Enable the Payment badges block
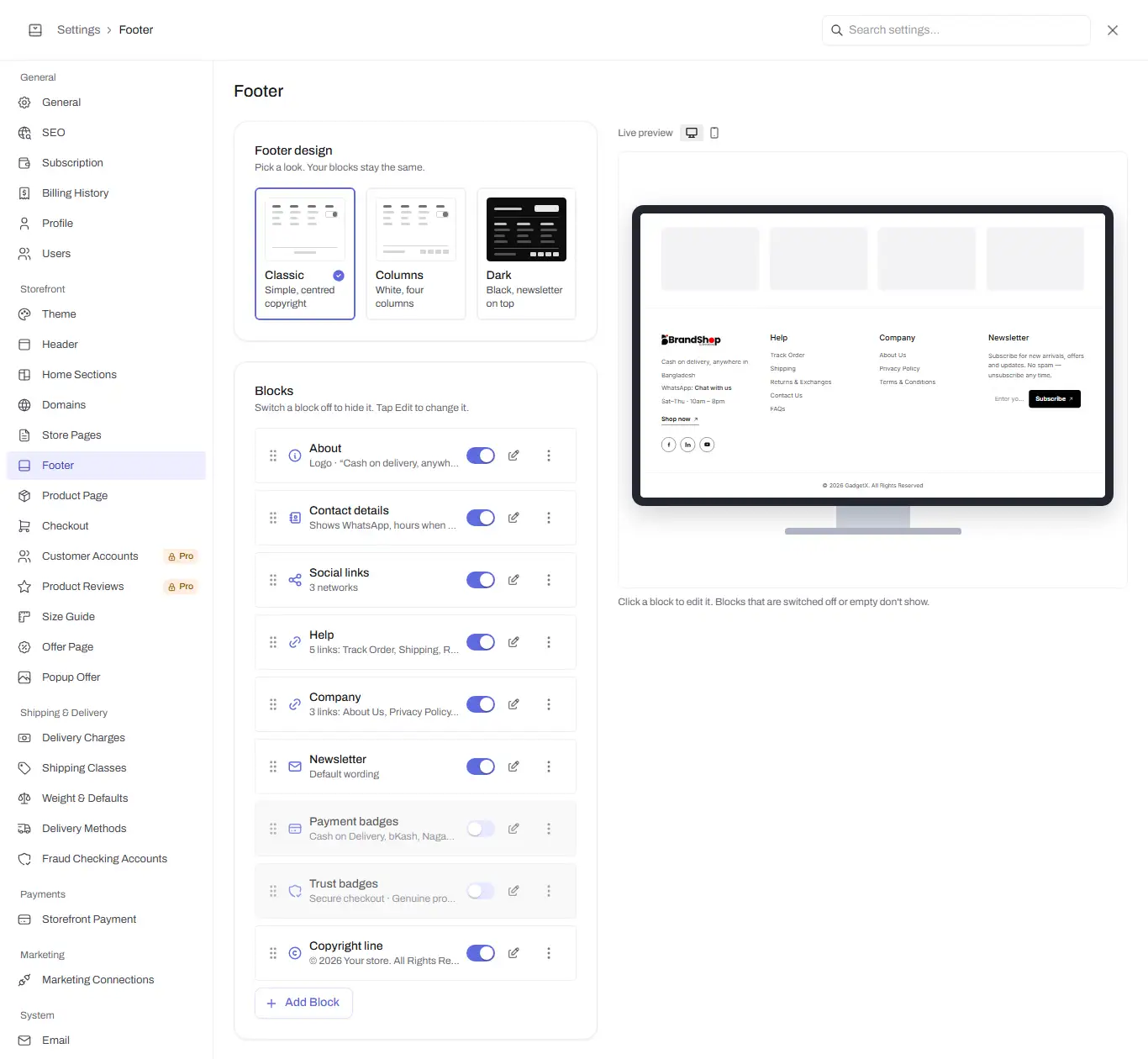The image size is (1148, 1059). coord(481,829)
